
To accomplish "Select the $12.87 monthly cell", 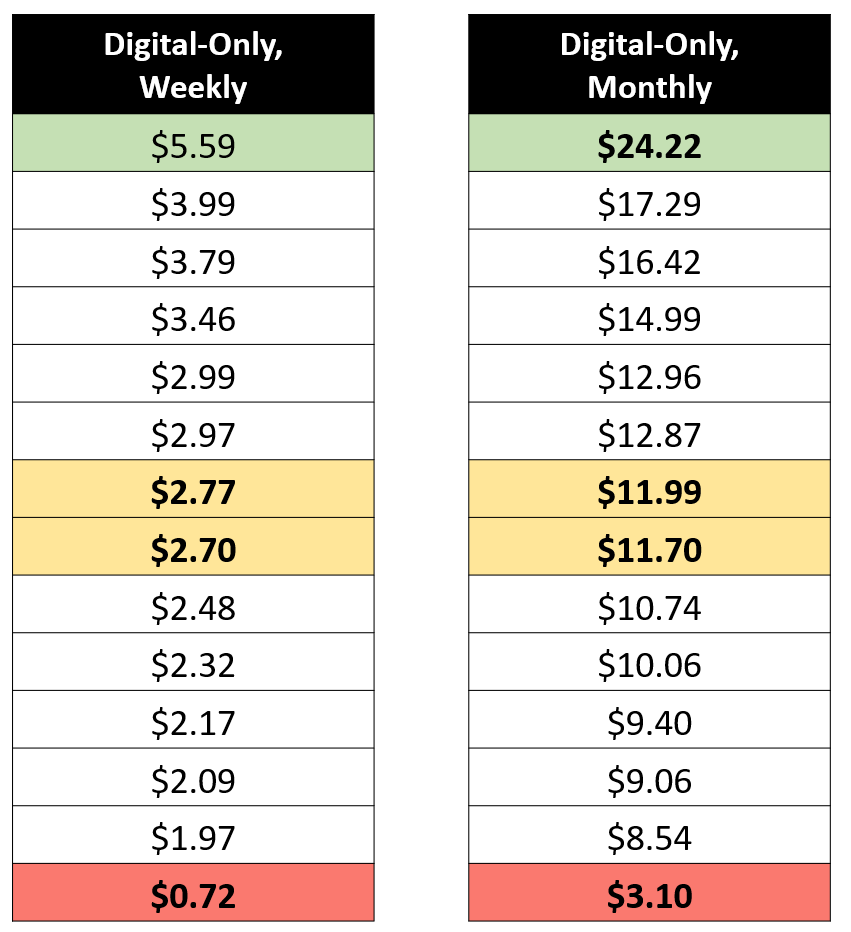I will pyautogui.click(x=649, y=435).
